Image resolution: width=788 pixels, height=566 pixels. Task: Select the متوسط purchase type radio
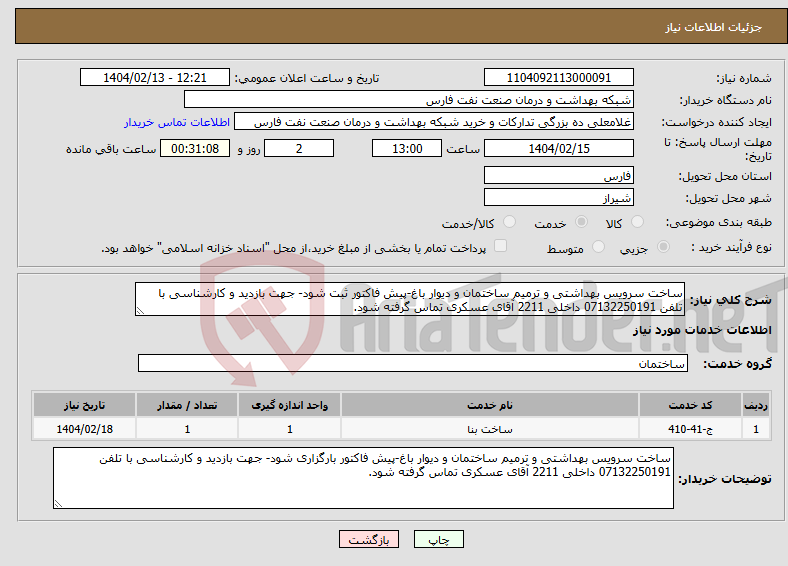tap(598, 247)
